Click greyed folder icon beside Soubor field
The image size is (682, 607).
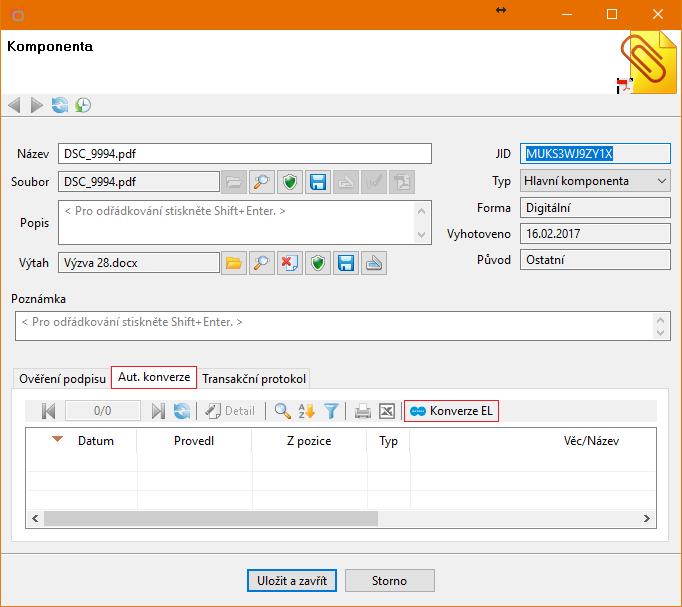(234, 182)
